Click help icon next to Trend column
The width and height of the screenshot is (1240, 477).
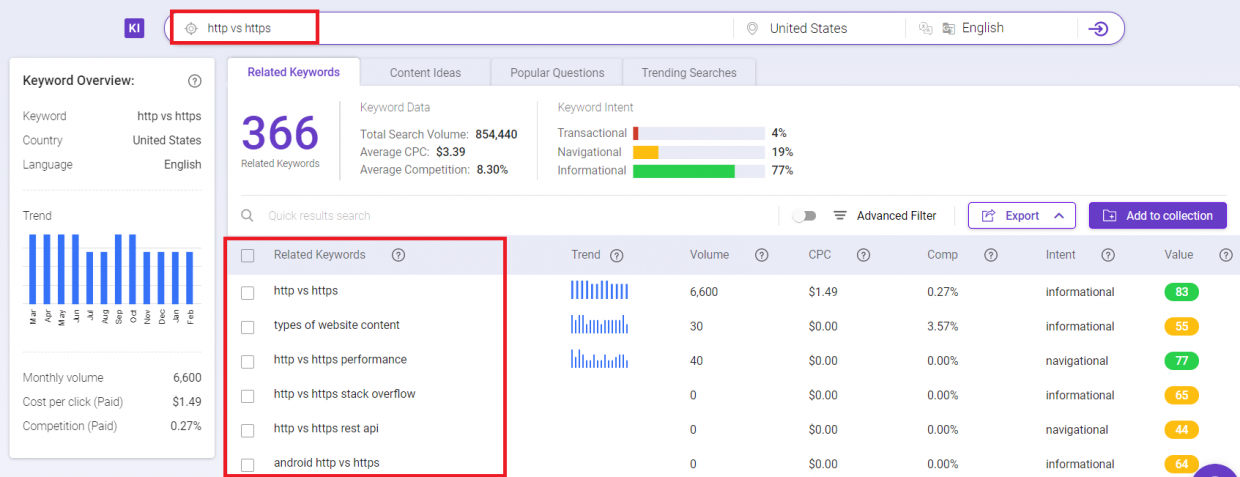click(616, 255)
